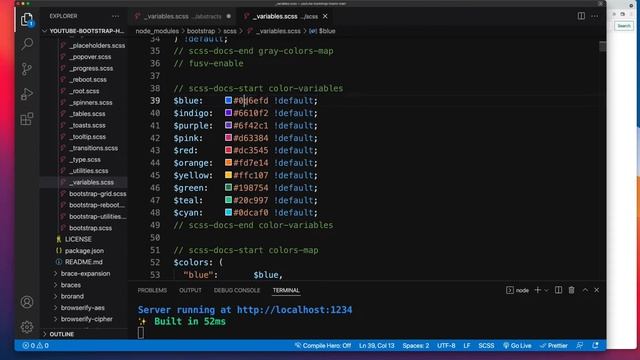This screenshot has height=360, width=640.
Task: Open editor more actions ellipsis
Action: pyautogui.click(x=595, y=16)
